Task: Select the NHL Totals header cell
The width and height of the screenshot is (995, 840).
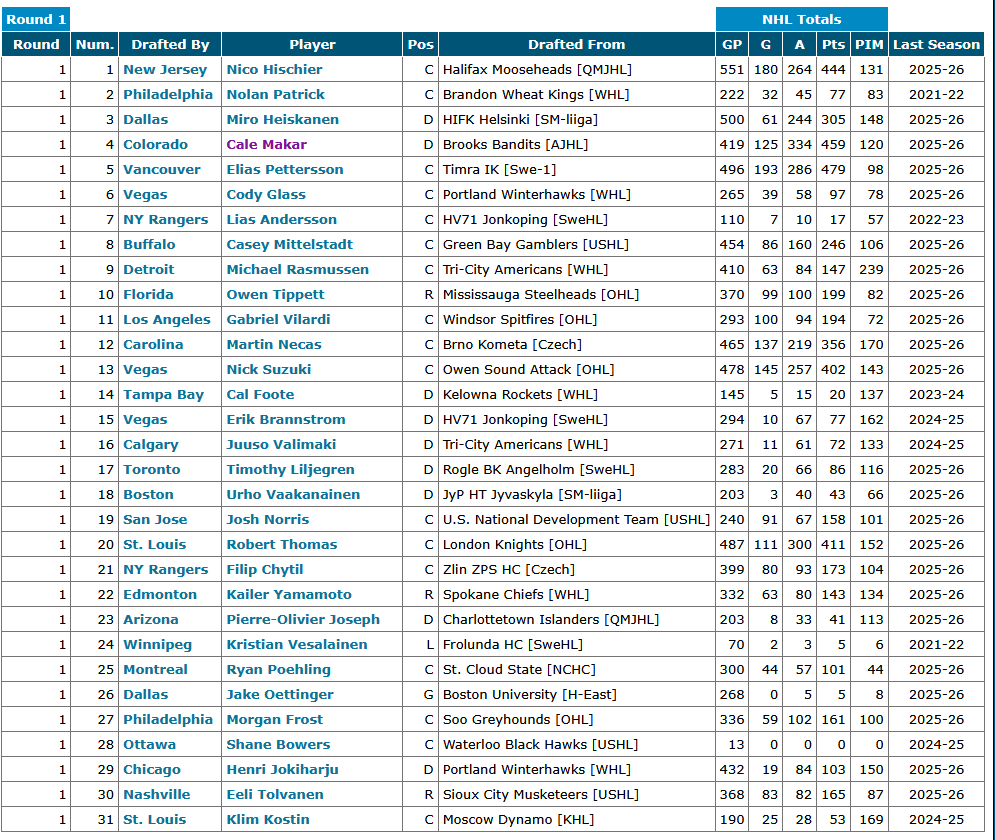Action: click(801, 19)
